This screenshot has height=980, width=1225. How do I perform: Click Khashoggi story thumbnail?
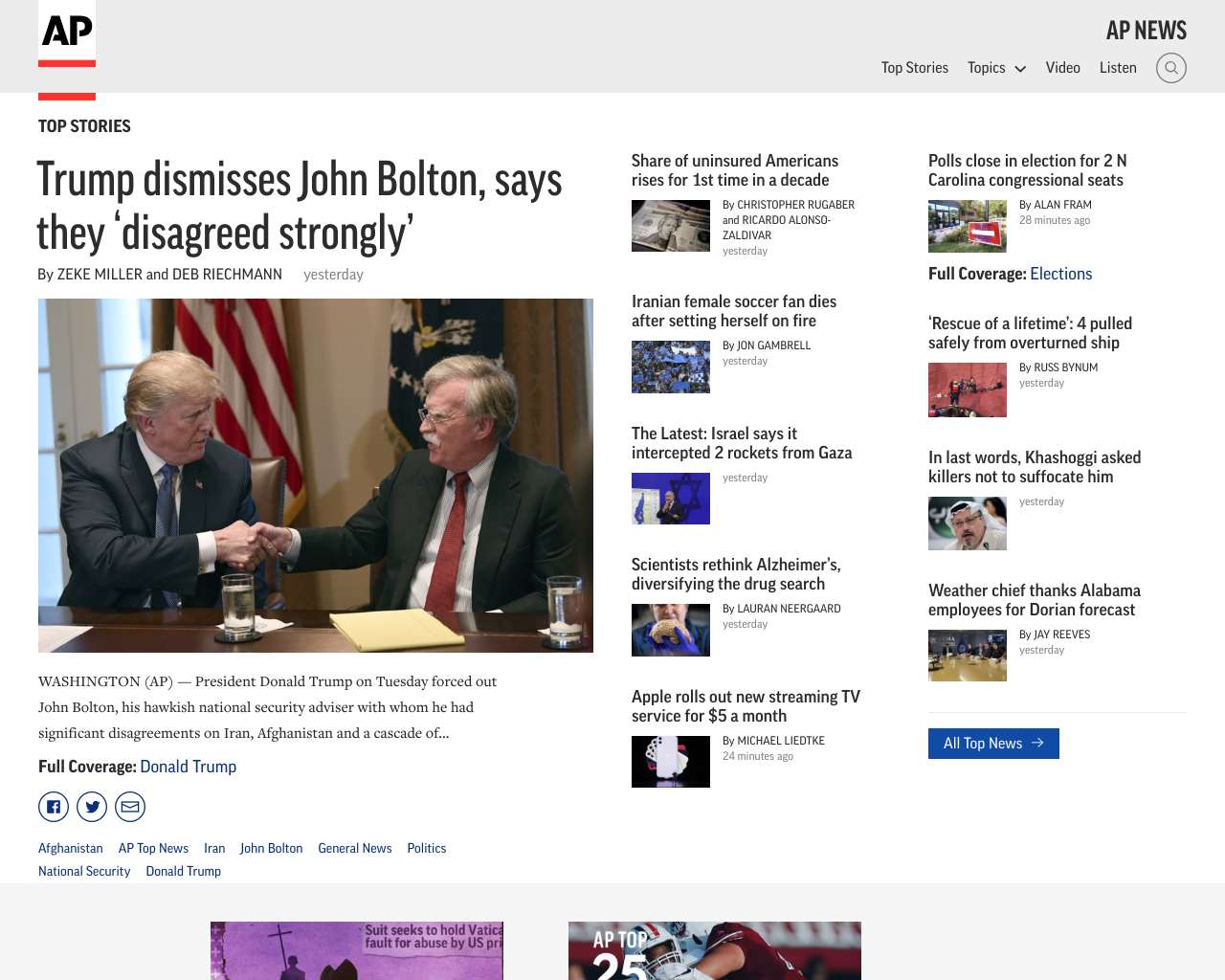(968, 523)
